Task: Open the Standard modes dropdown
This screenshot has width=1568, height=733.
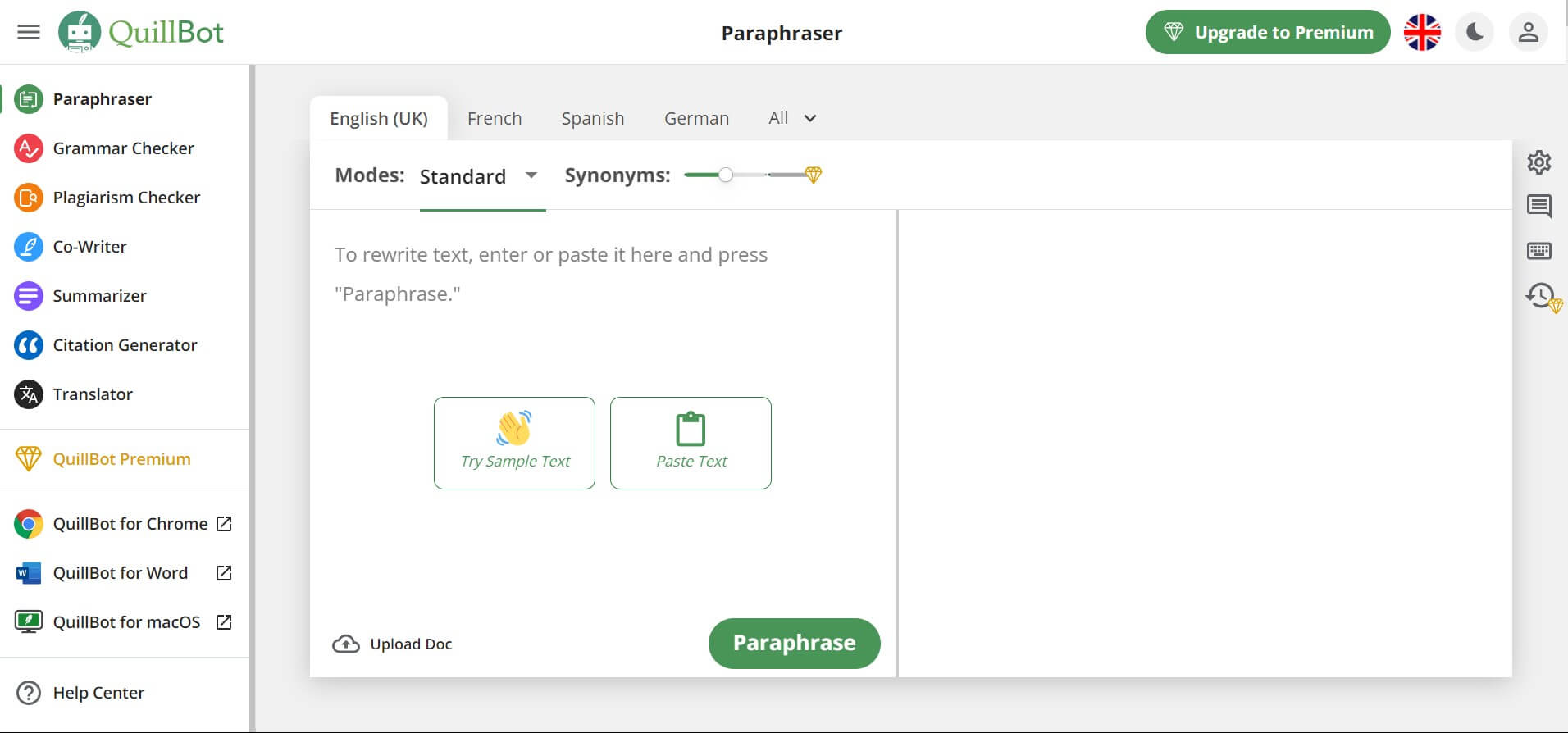Action: tap(482, 176)
